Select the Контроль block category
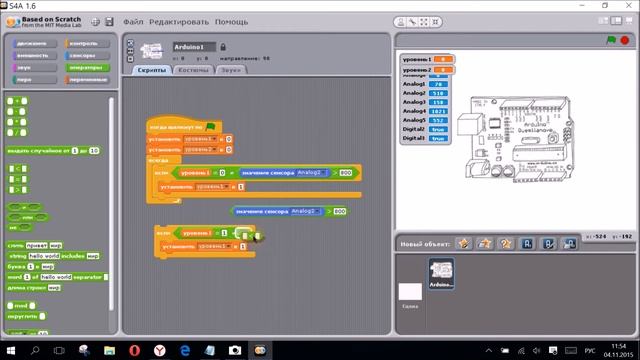640x360 pixels. tap(87, 43)
